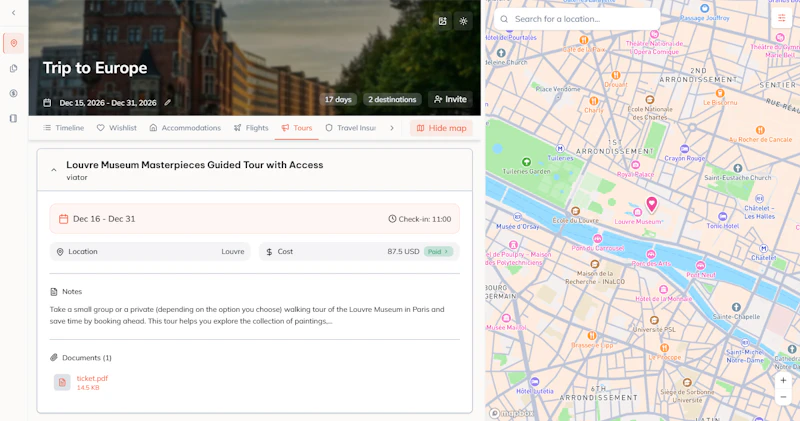Click the Ecole du Louvre map marker

[x=576, y=211]
